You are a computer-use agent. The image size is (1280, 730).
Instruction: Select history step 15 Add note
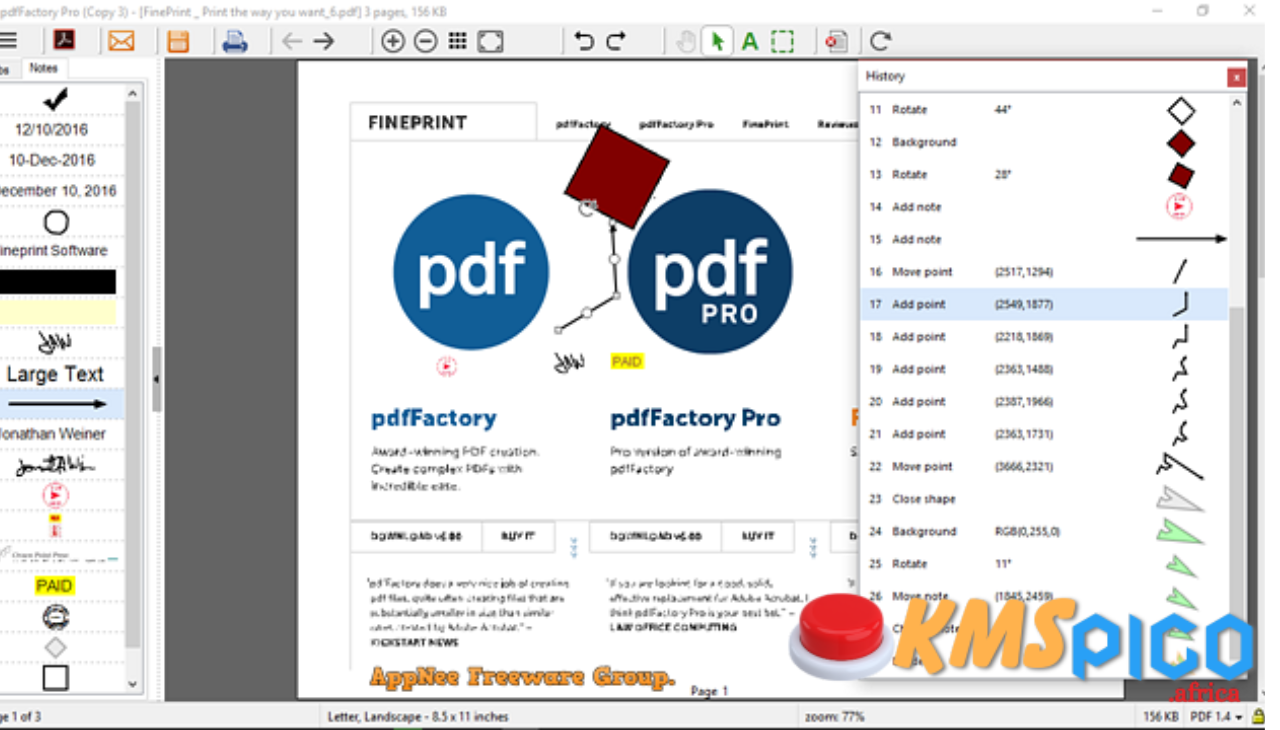pos(1044,240)
